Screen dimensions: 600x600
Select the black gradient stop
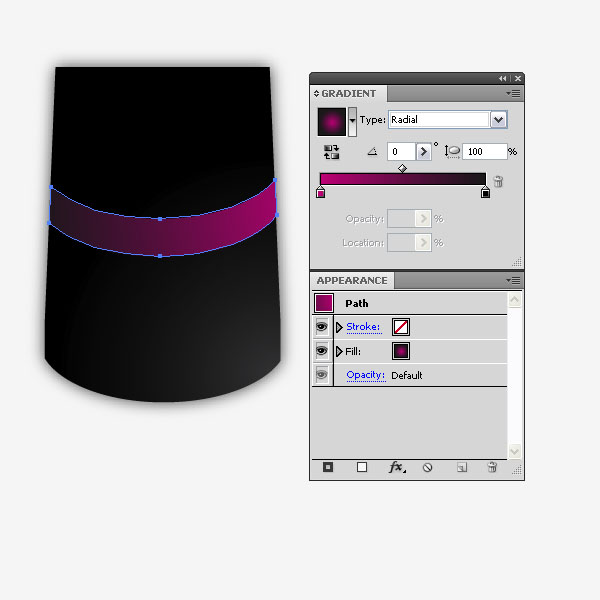tap(485, 192)
